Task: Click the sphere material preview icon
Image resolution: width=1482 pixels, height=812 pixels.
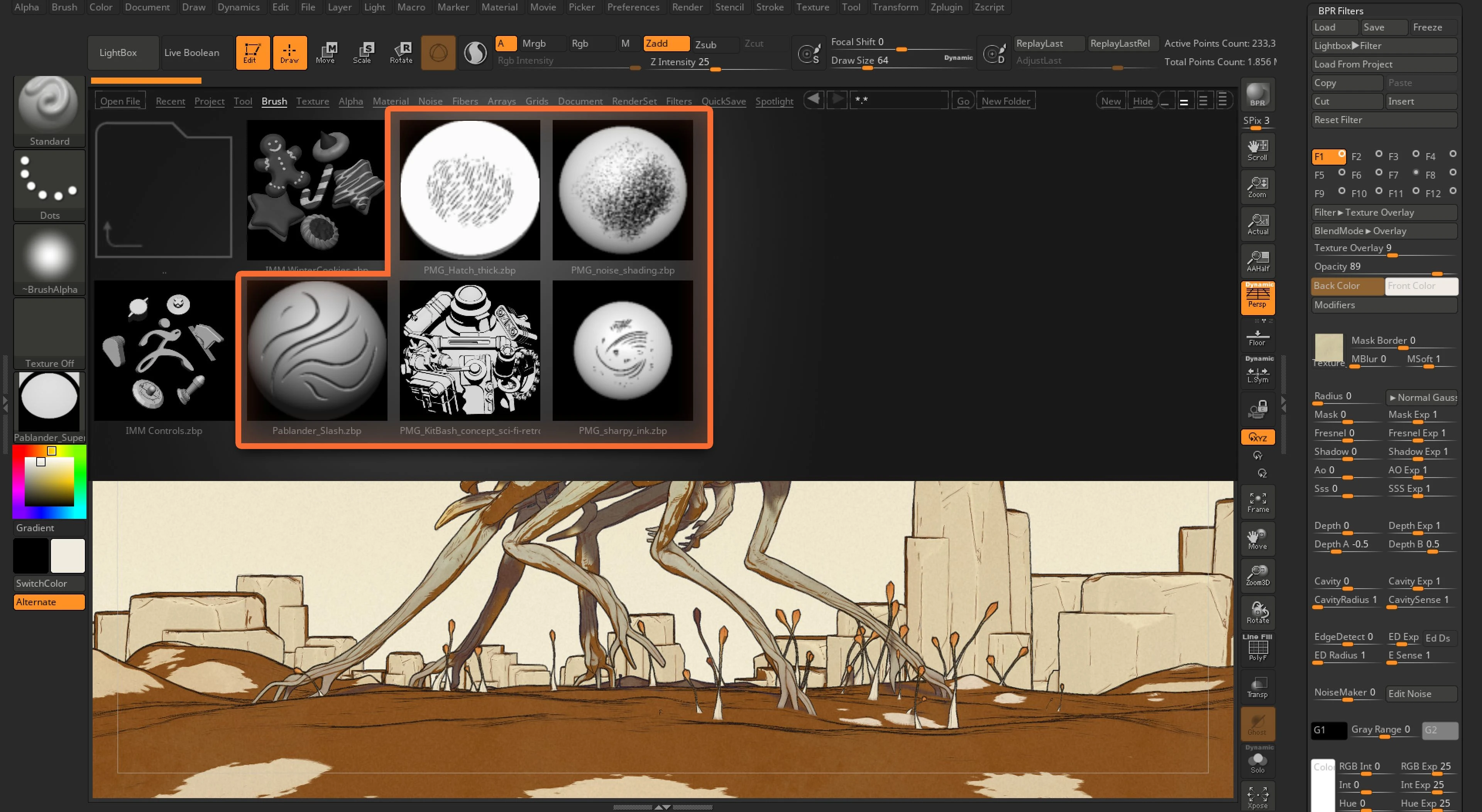Action: [x=438, y=53]
